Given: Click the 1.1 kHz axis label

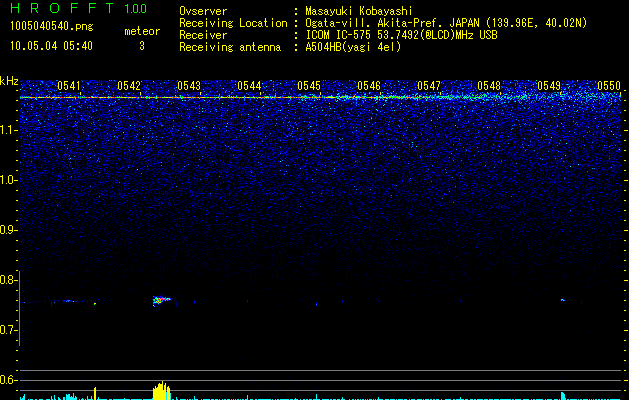Looking at the screenshot, I should coord(9,130).
